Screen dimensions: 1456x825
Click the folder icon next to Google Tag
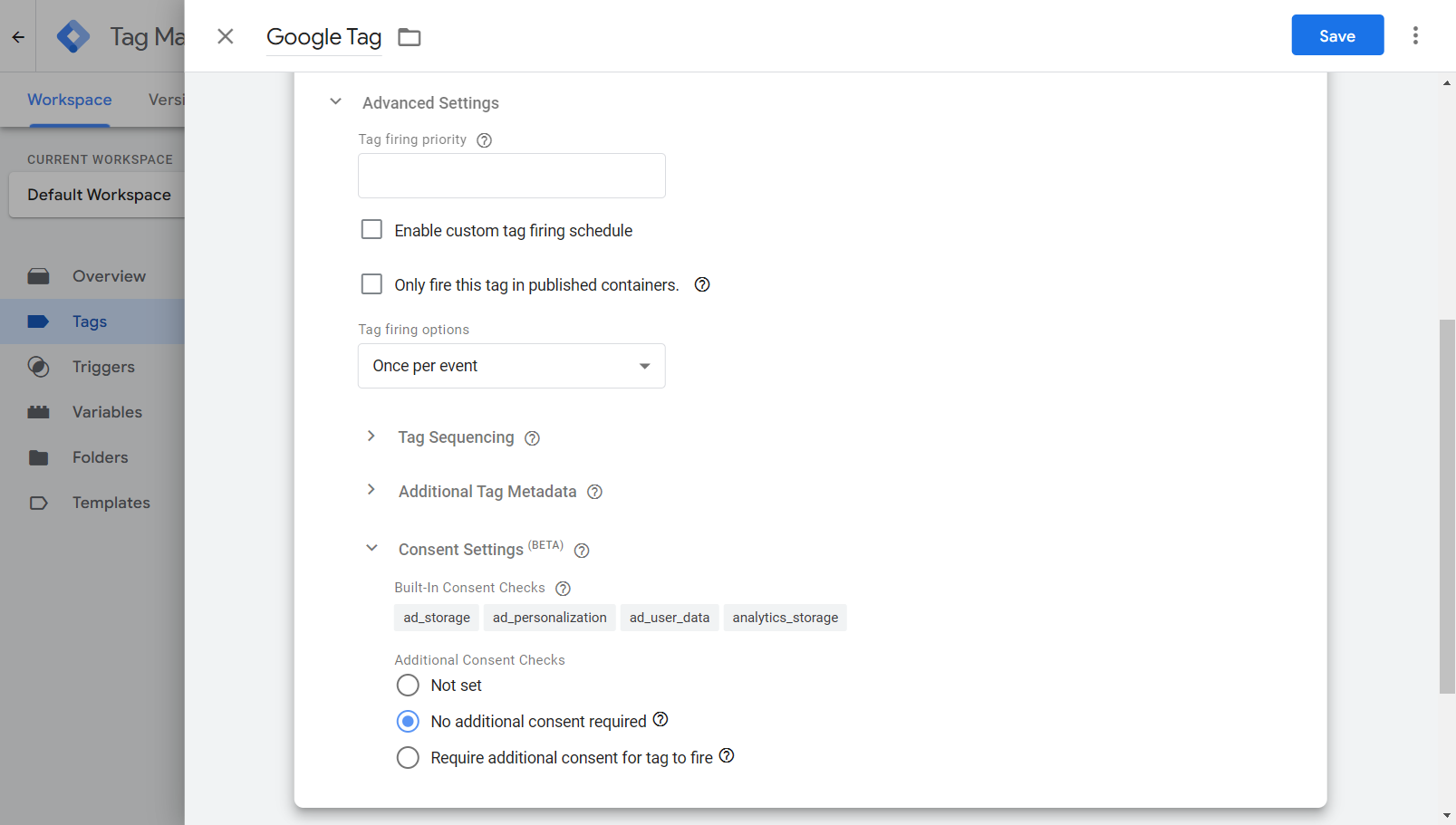click(410, 37)
